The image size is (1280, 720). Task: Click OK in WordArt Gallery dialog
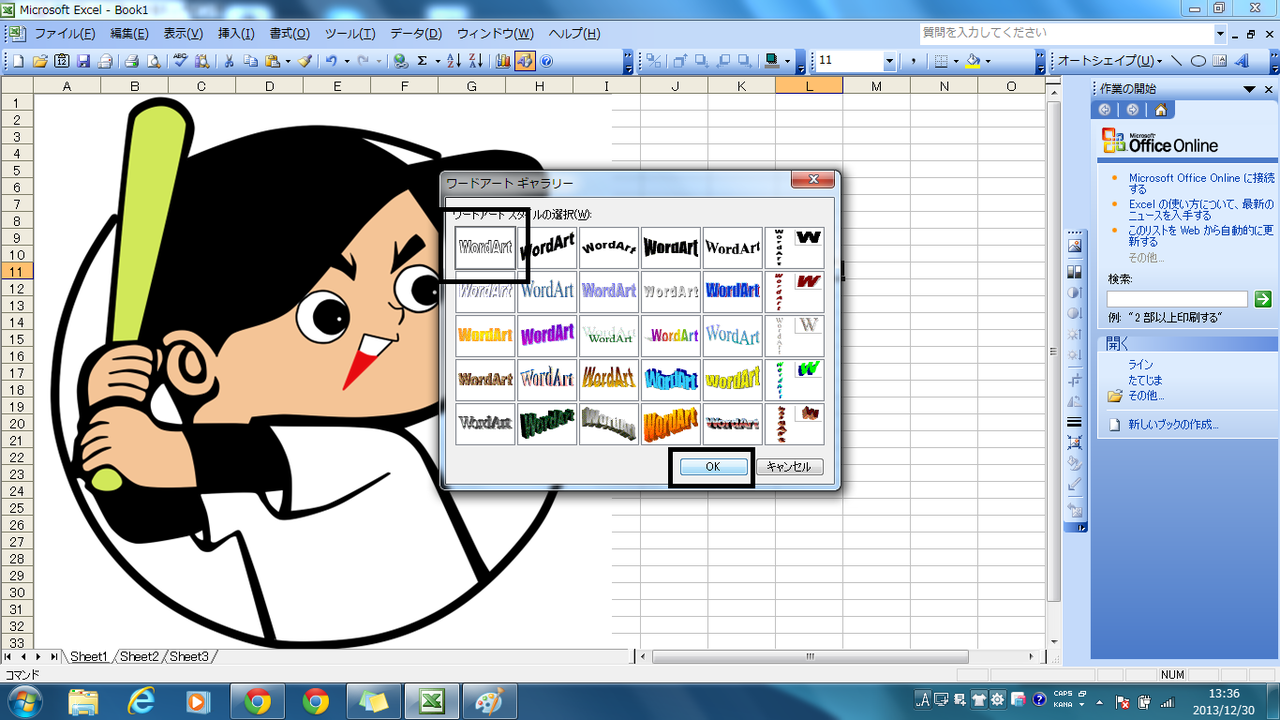click(713, 467)
